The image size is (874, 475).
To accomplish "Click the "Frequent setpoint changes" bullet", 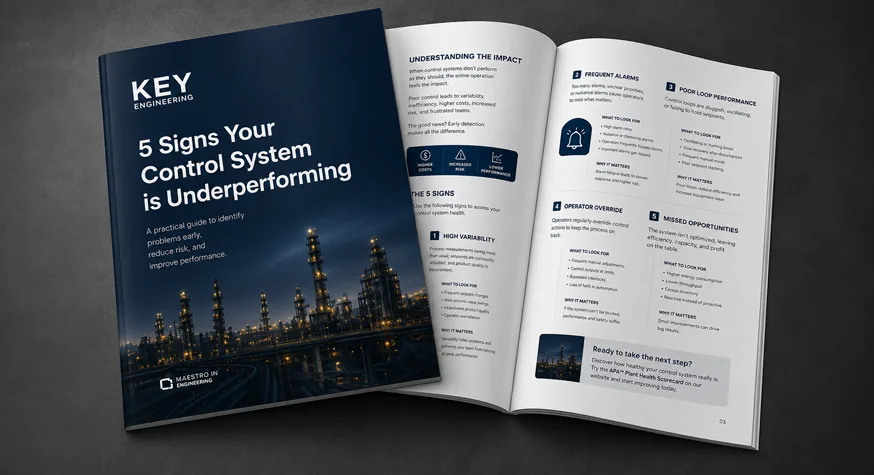I will coord(464,295).
